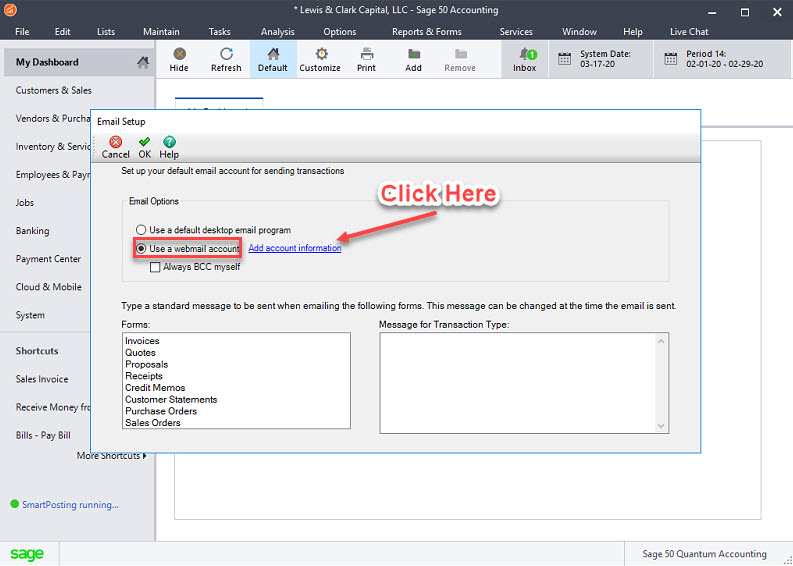Click Sage 50 Quantum Accounting status text
Screen dimensions: 793x566
(x=704, y=554)
